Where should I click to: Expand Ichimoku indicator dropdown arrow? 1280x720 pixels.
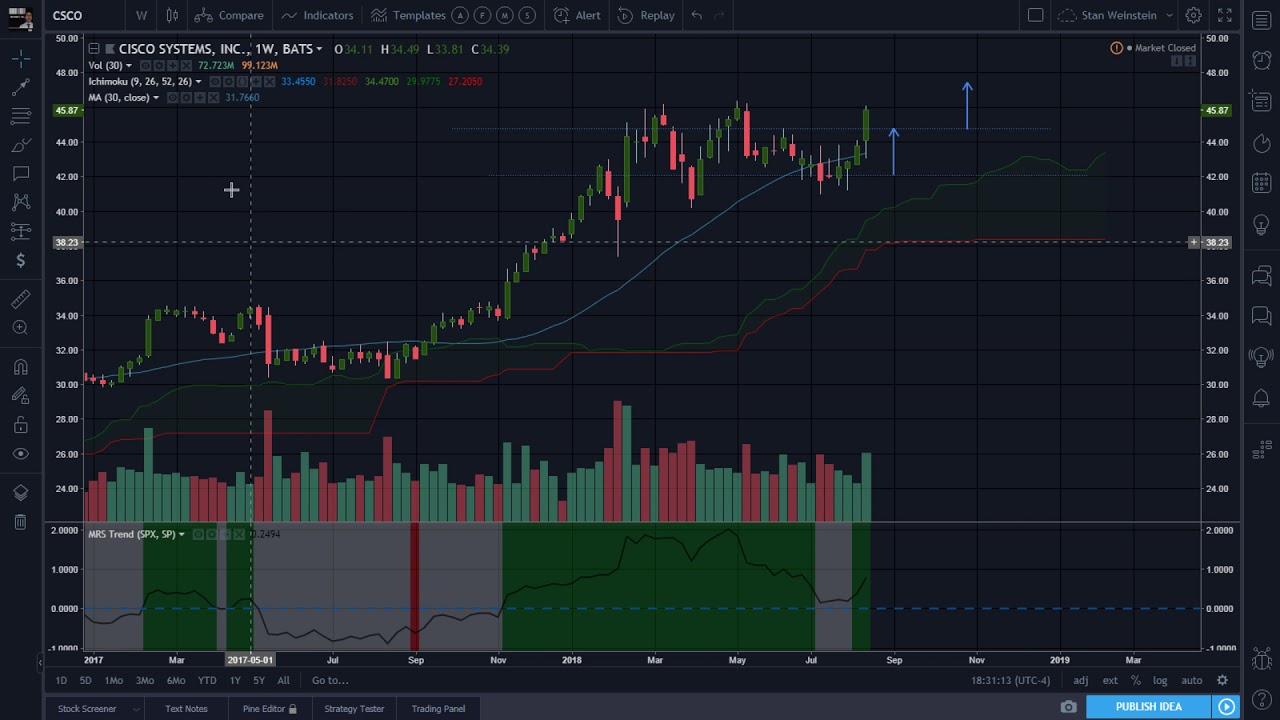click(198, 81)
